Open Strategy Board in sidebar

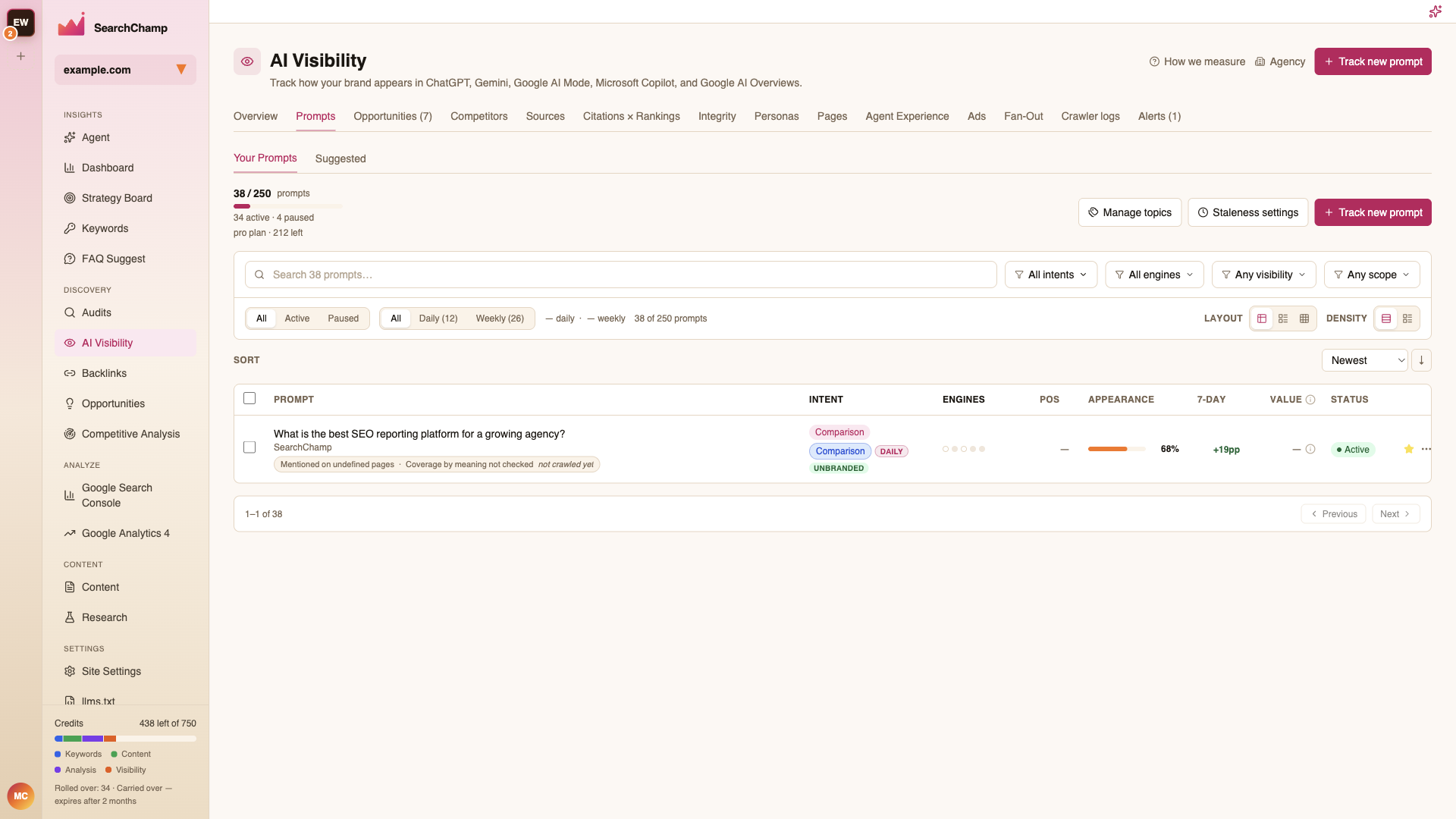pos(125,198)
